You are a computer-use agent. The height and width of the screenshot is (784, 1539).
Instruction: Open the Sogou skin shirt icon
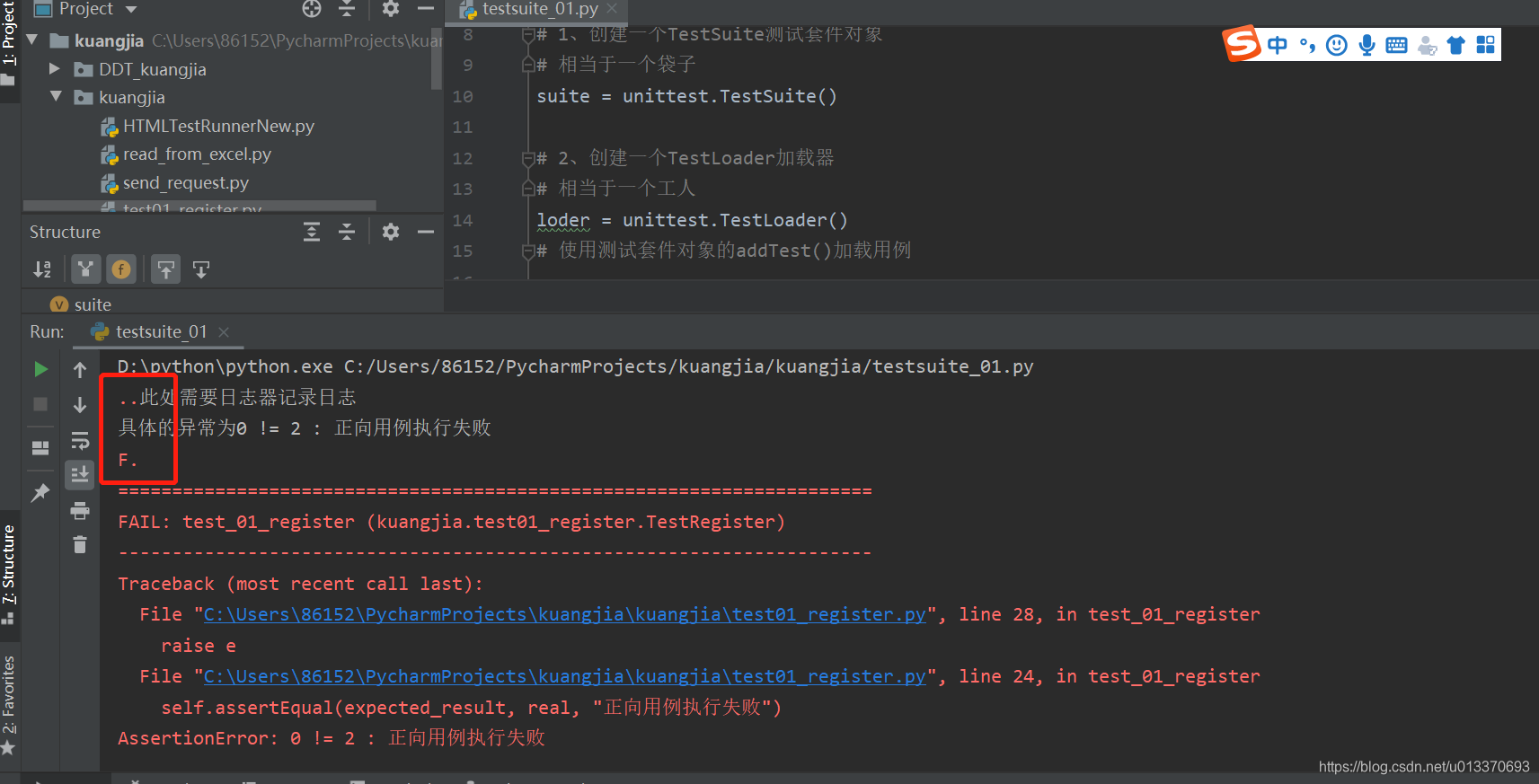pos(1456,45)
